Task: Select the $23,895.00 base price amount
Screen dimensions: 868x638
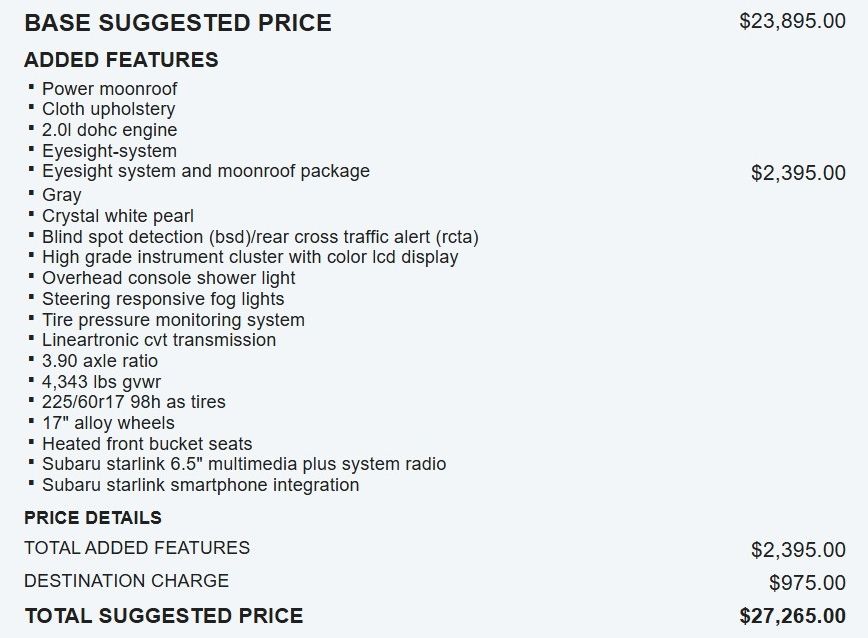Action: [x=792, y=21]
